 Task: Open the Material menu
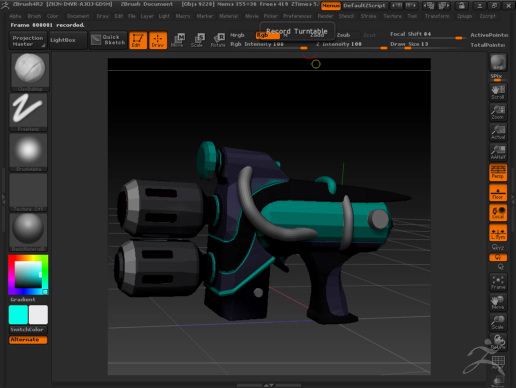pos(229,16)
